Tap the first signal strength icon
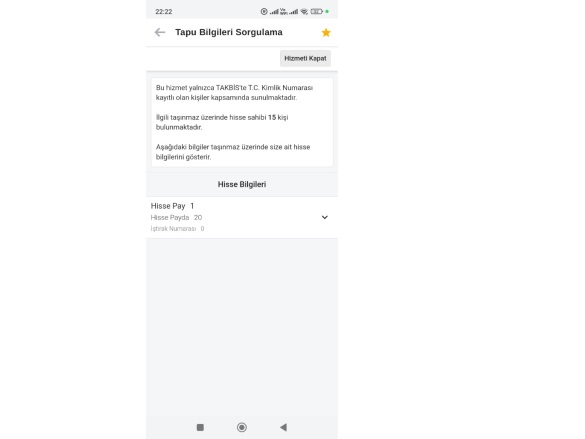Screen dimensions: 585x439 pyautogui.click(x=274, y=12)
